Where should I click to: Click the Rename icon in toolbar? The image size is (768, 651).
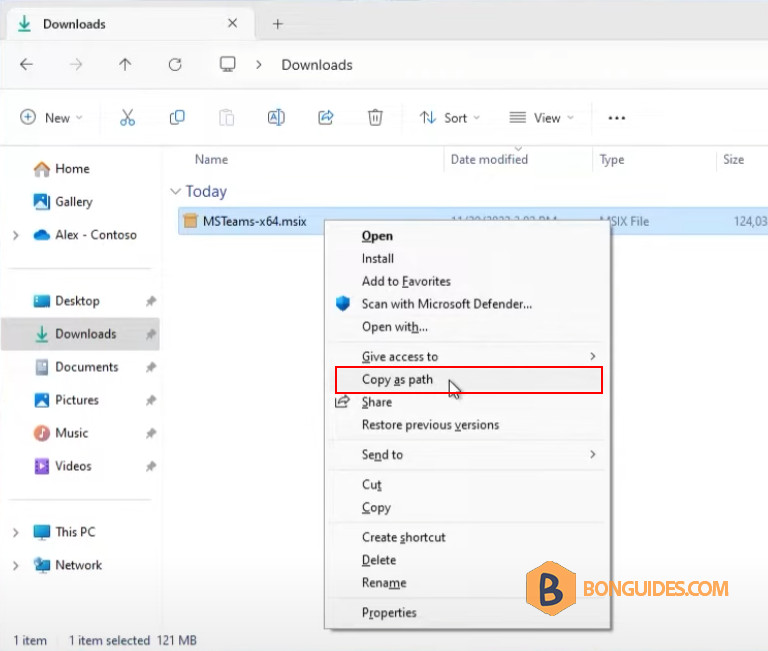(x=276, y=118)
